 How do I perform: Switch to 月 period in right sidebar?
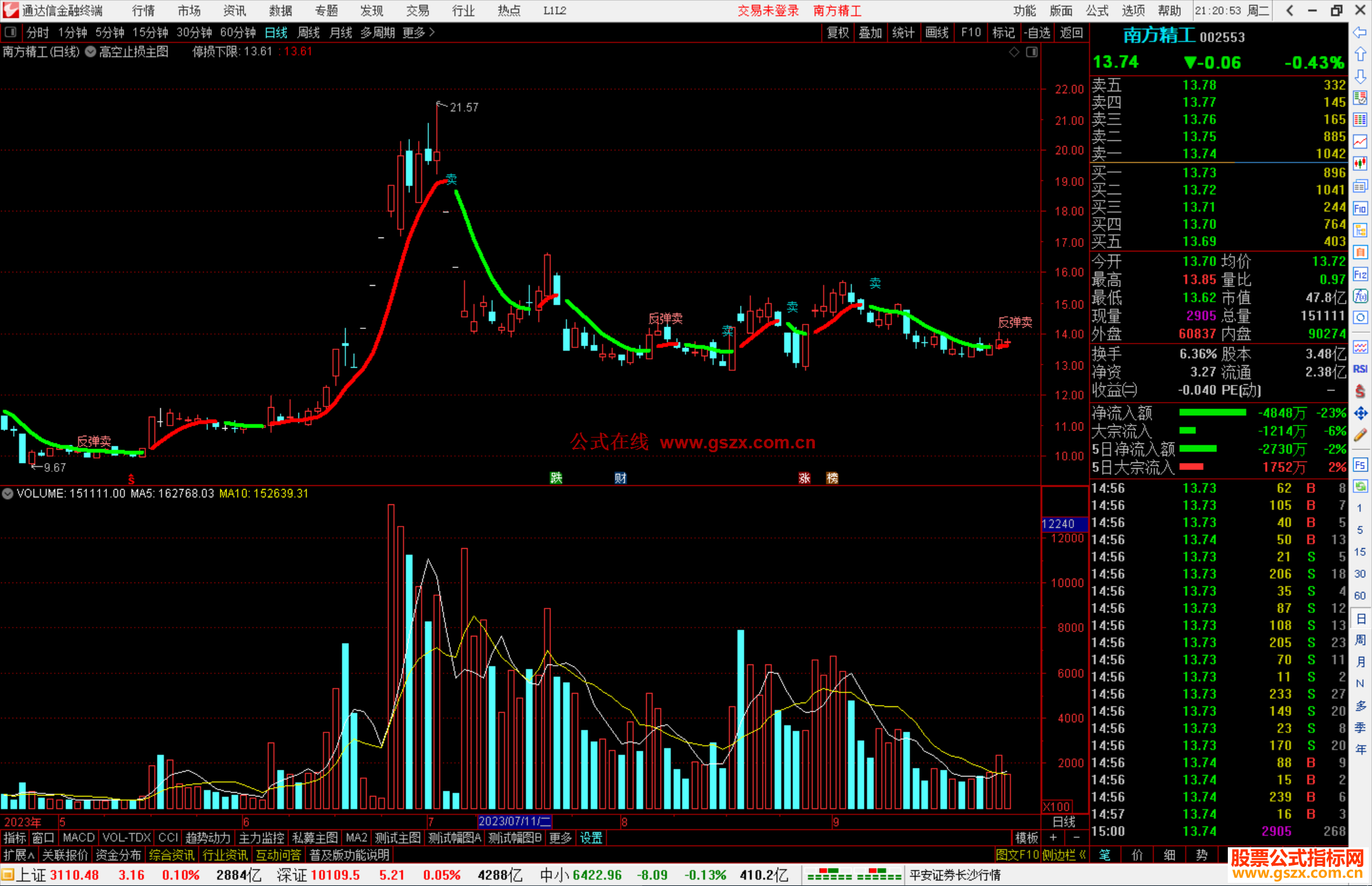pos(1360,662)
